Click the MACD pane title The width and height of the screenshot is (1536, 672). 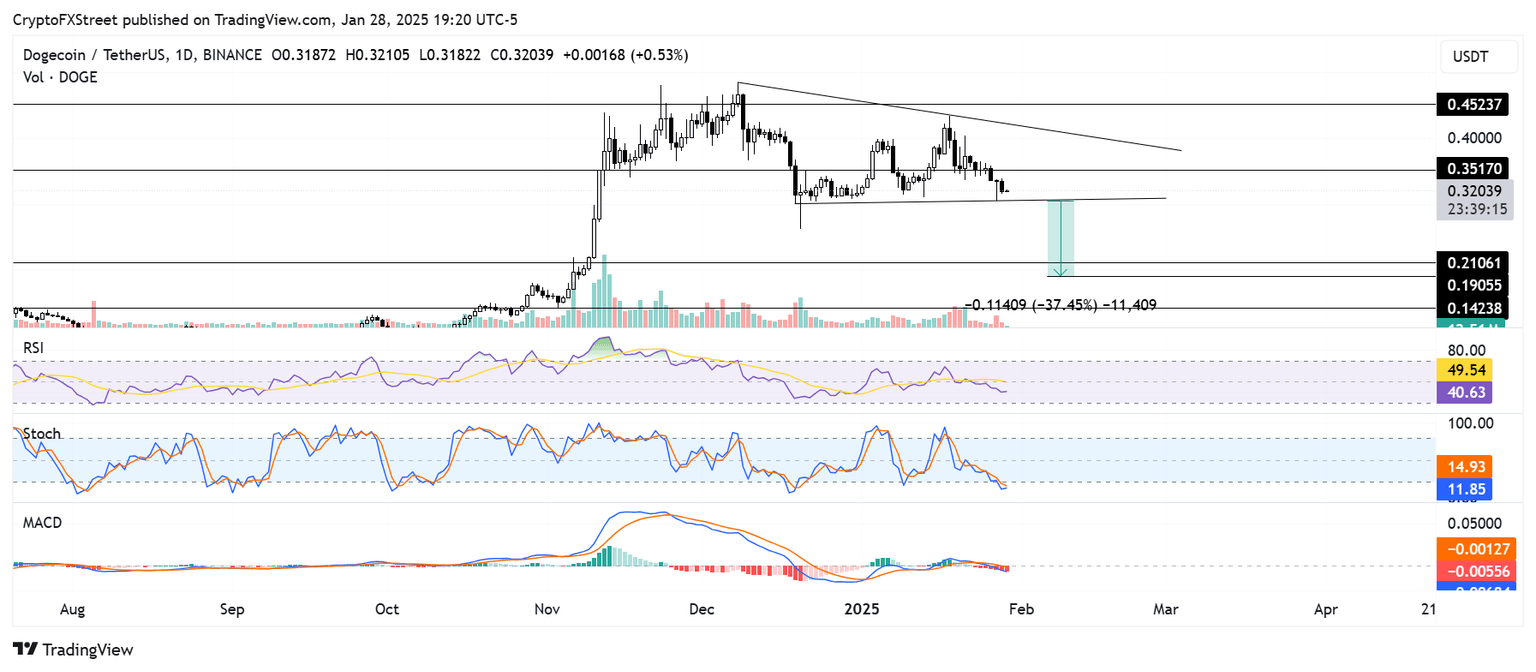click(42, 522)
